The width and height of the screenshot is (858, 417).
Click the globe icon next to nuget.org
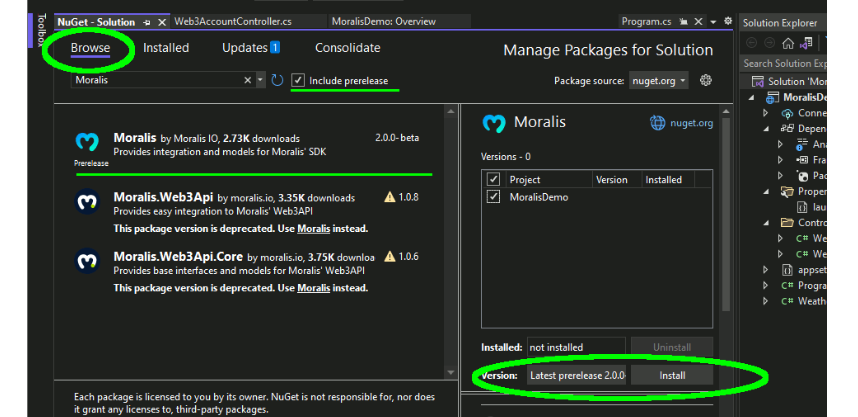[x=658, y=123]
